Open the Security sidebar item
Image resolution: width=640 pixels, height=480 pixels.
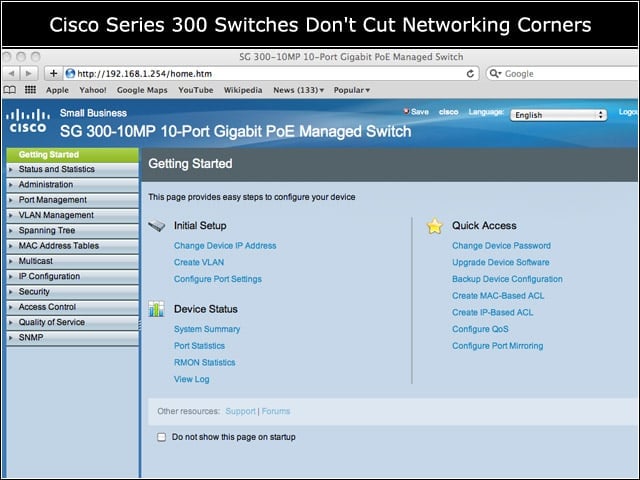pos(73,292)
